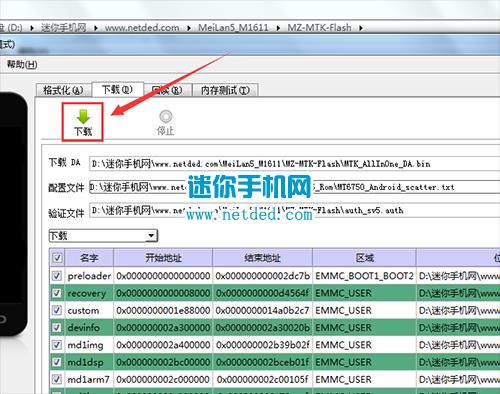The width and height of the screenshot is (500, 394).
Task: Expand the arrow after MZ-MTK-Flash breadcrumb
Action: pyautogui.click(x=361, y=28)
